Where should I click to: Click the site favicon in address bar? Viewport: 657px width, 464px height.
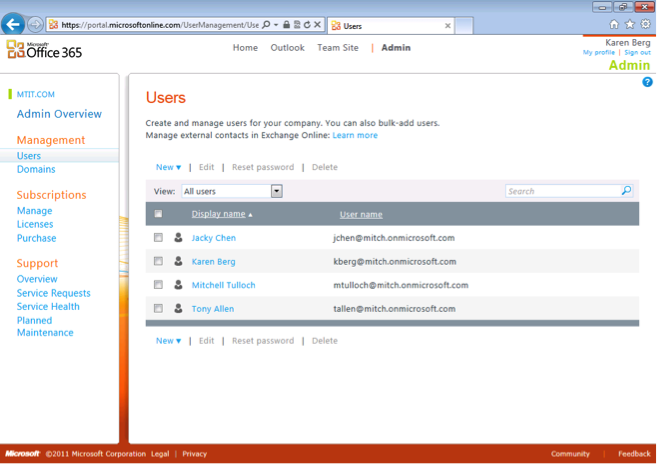(x=53, y=25)
